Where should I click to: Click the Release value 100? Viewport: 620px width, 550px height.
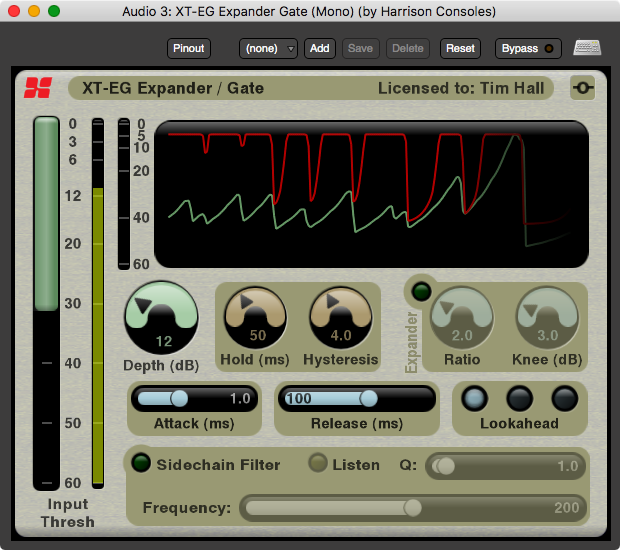(x=299, y=399)
